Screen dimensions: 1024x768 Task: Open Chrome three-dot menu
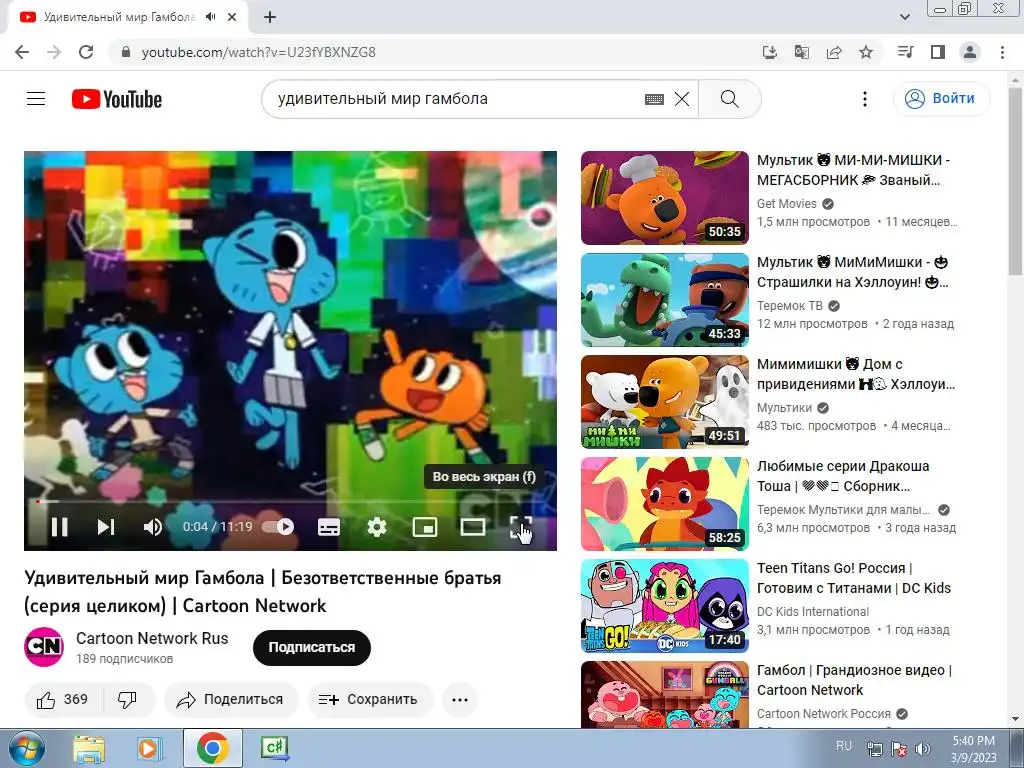click(x=1002, y=52)
